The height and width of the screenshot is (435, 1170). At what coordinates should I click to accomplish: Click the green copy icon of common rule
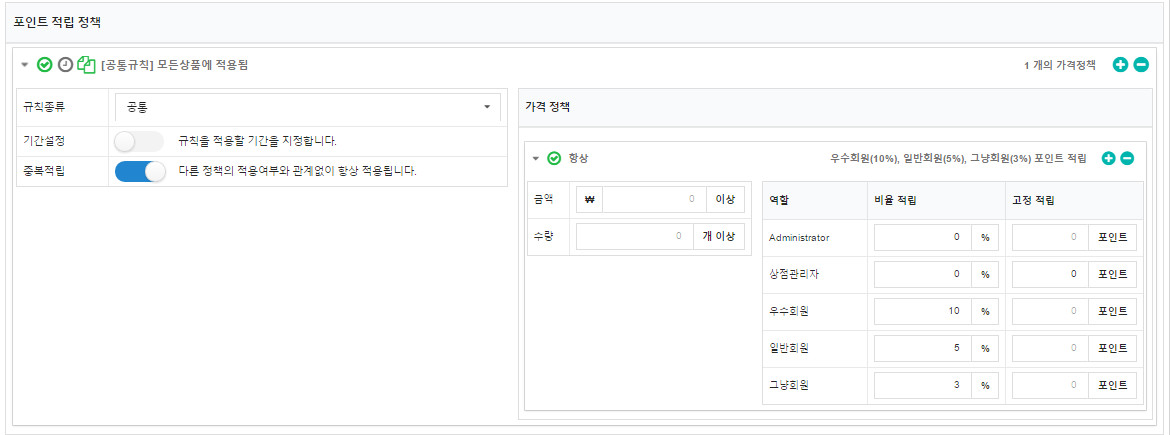(x=87, y=65)
